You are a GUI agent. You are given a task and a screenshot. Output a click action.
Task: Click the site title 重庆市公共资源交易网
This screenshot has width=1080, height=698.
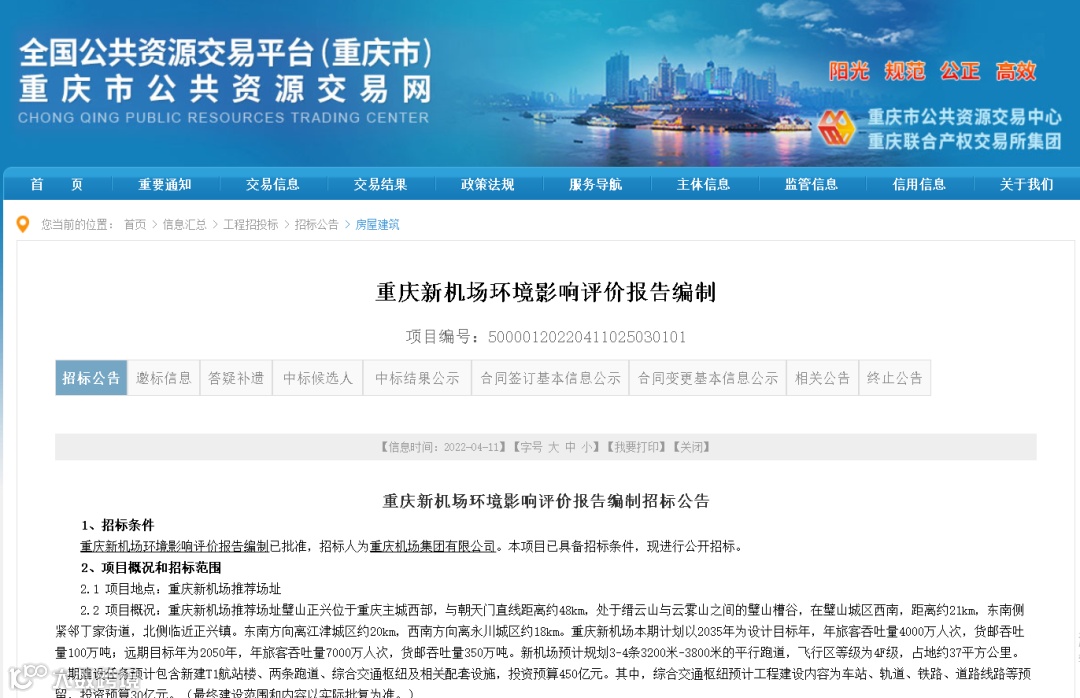point(225,90)
